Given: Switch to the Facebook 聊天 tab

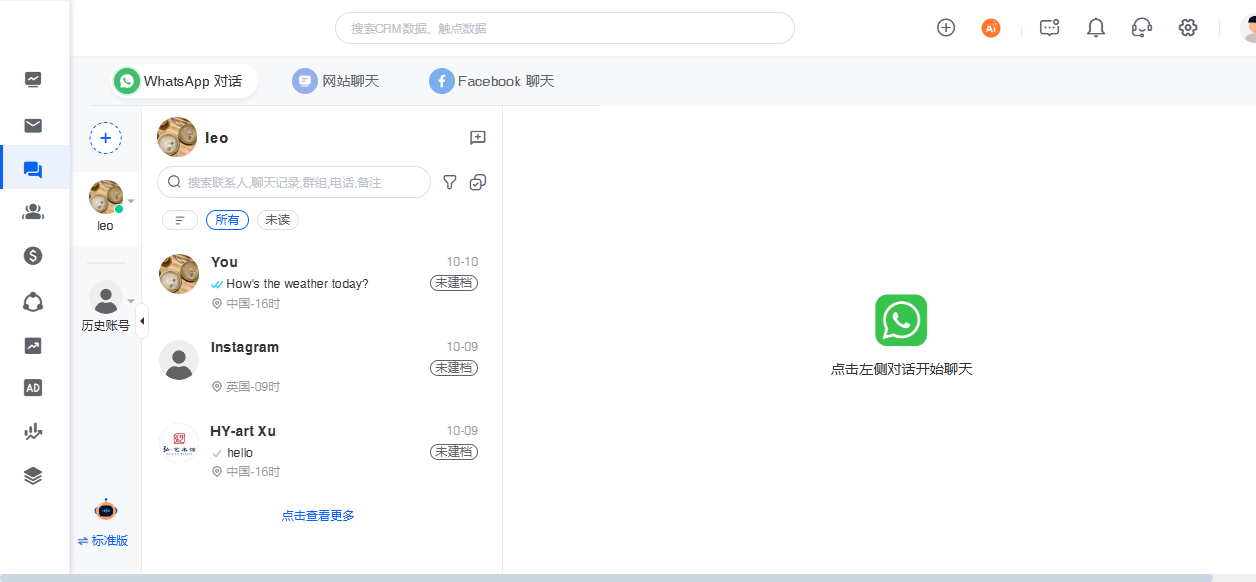Looking at the screenshot, I should 492,81.
